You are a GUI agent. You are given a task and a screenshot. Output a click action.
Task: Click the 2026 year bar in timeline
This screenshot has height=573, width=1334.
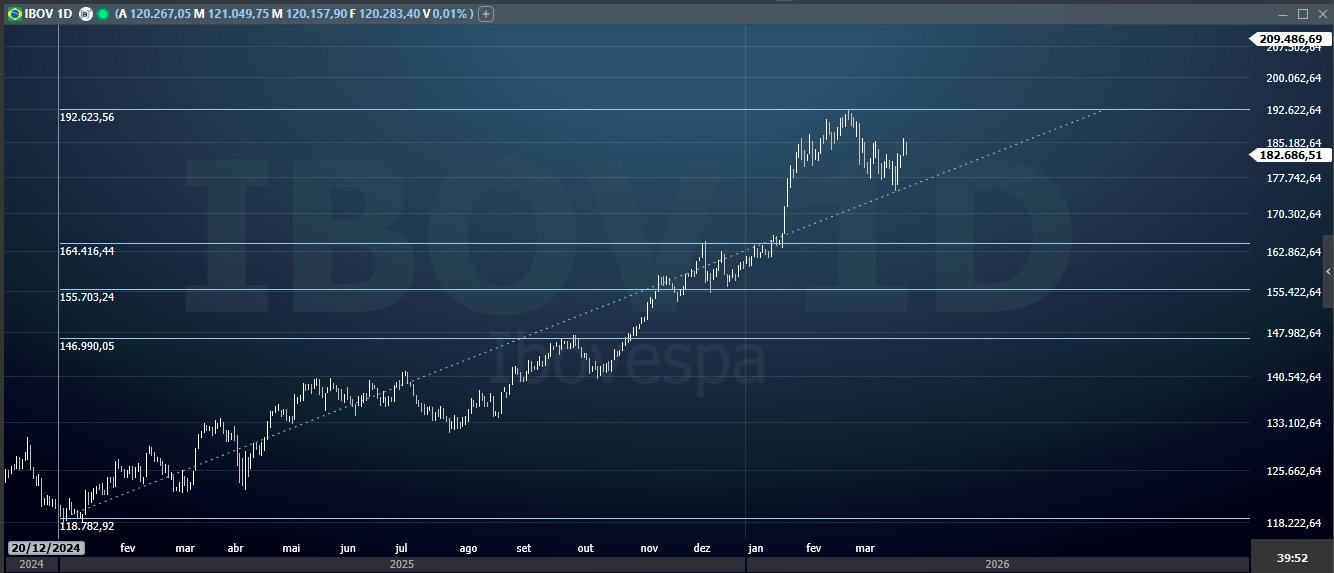997,565
